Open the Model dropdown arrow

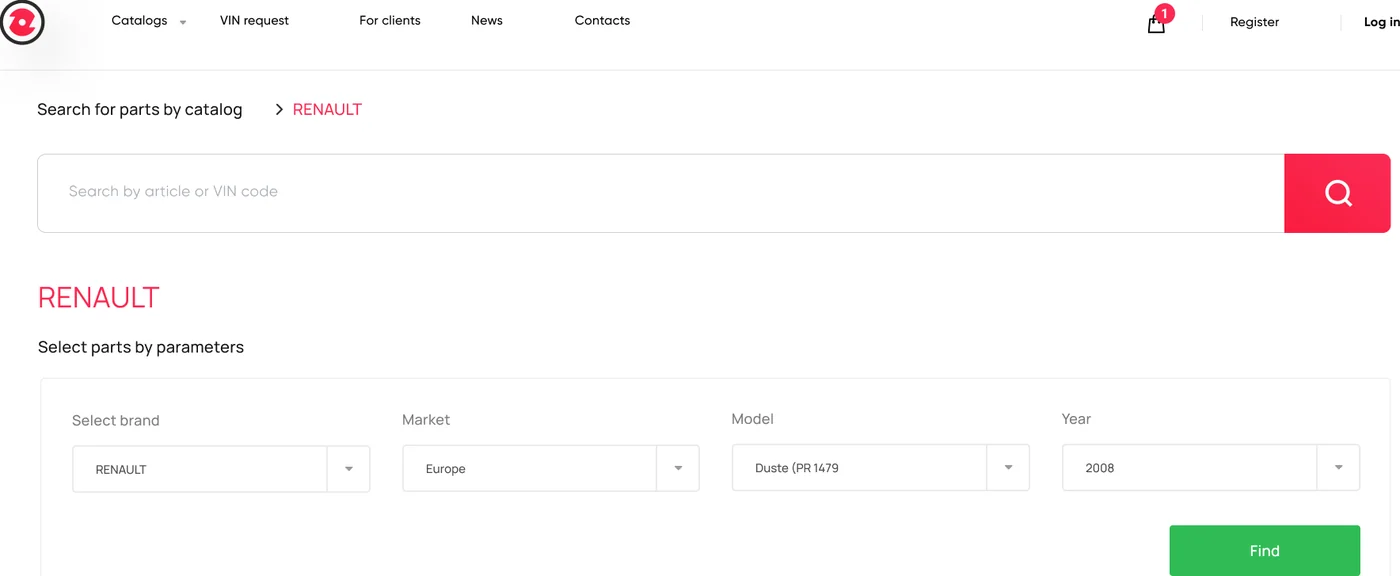[x=1008, y=467]
